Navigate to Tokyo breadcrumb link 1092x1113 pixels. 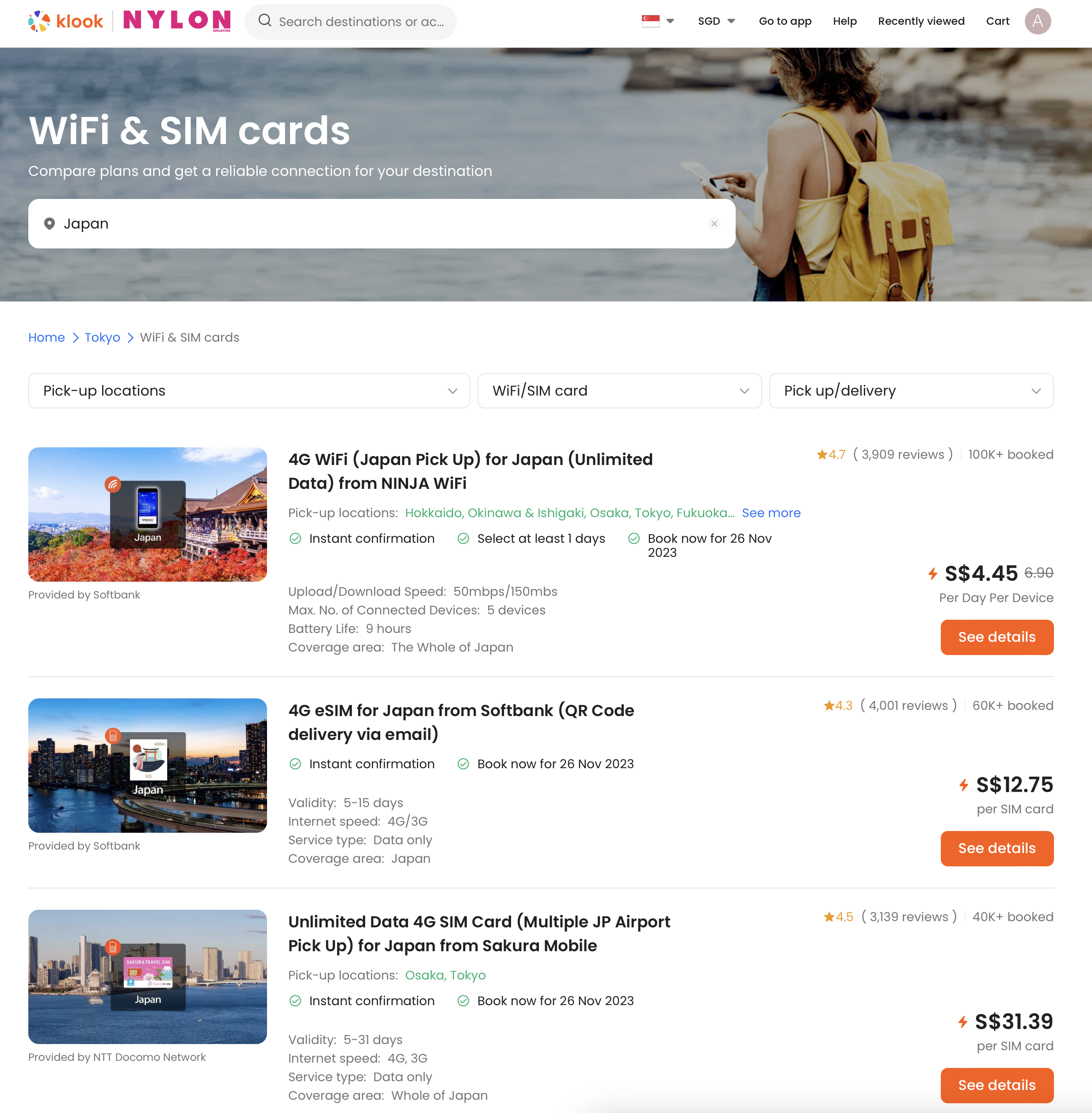point(102,337)
